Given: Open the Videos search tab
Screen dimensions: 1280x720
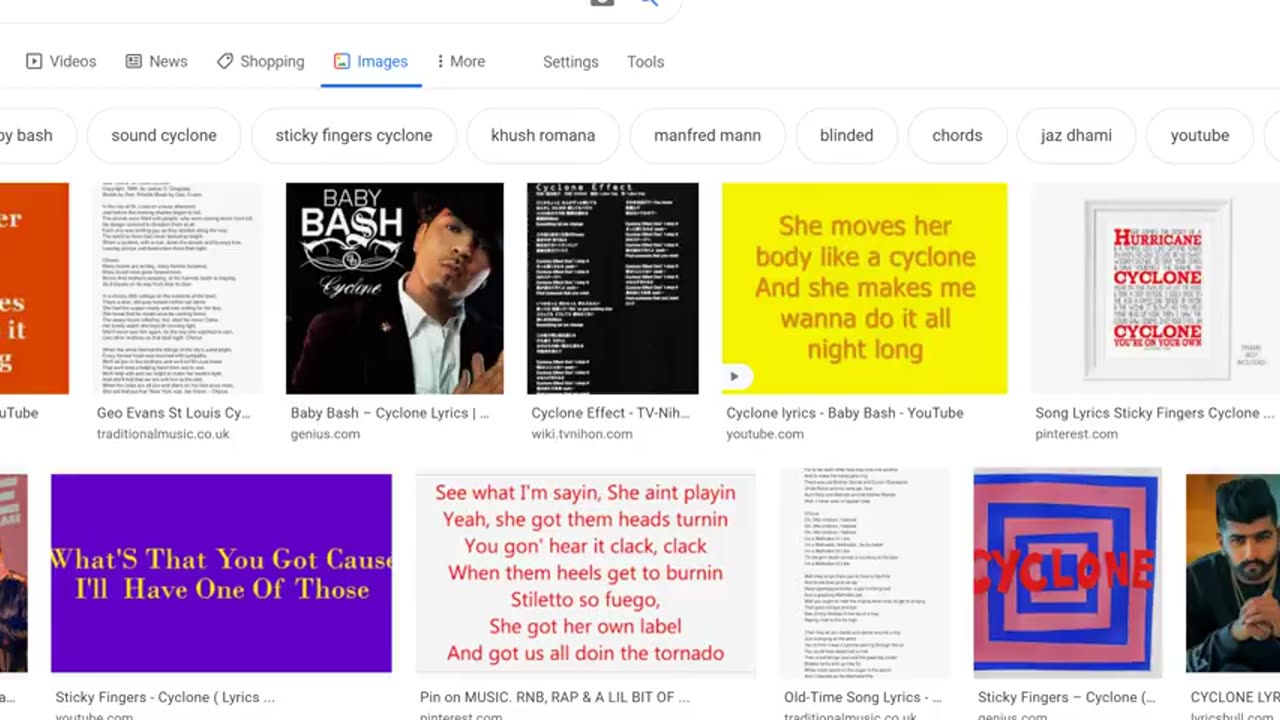Looking at the screenshot, I should click(x=61, y=61).
